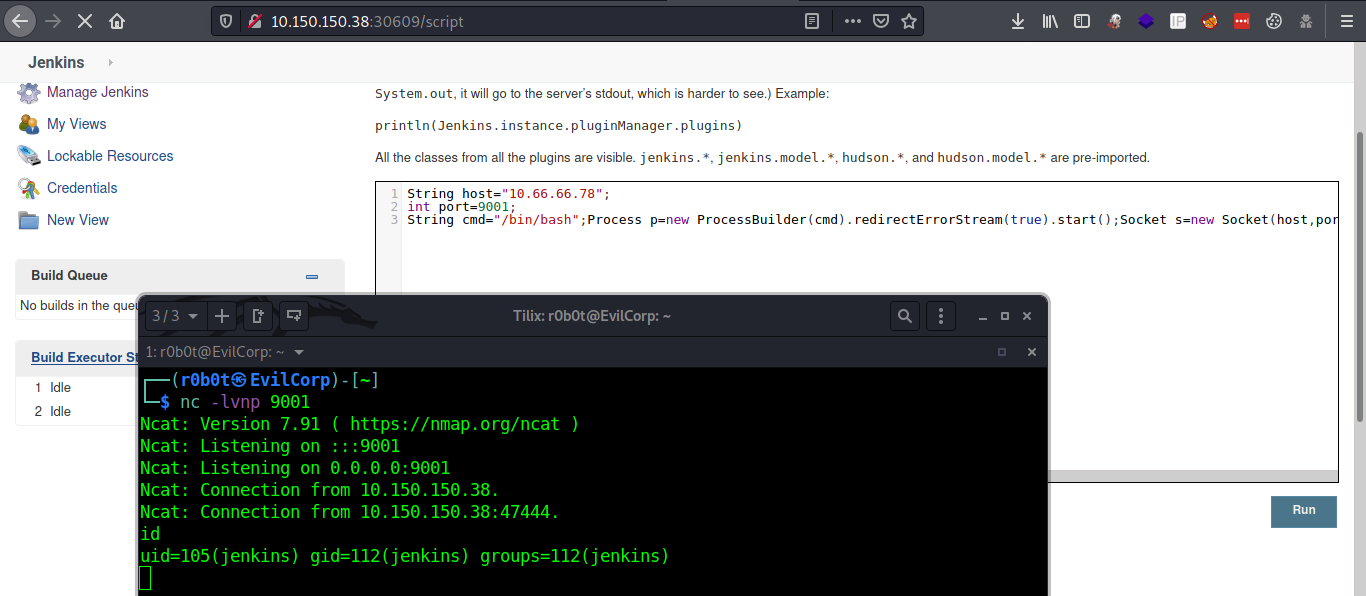
Task: Toggle reader view icon in address bar
Action: tap(813, 21)
